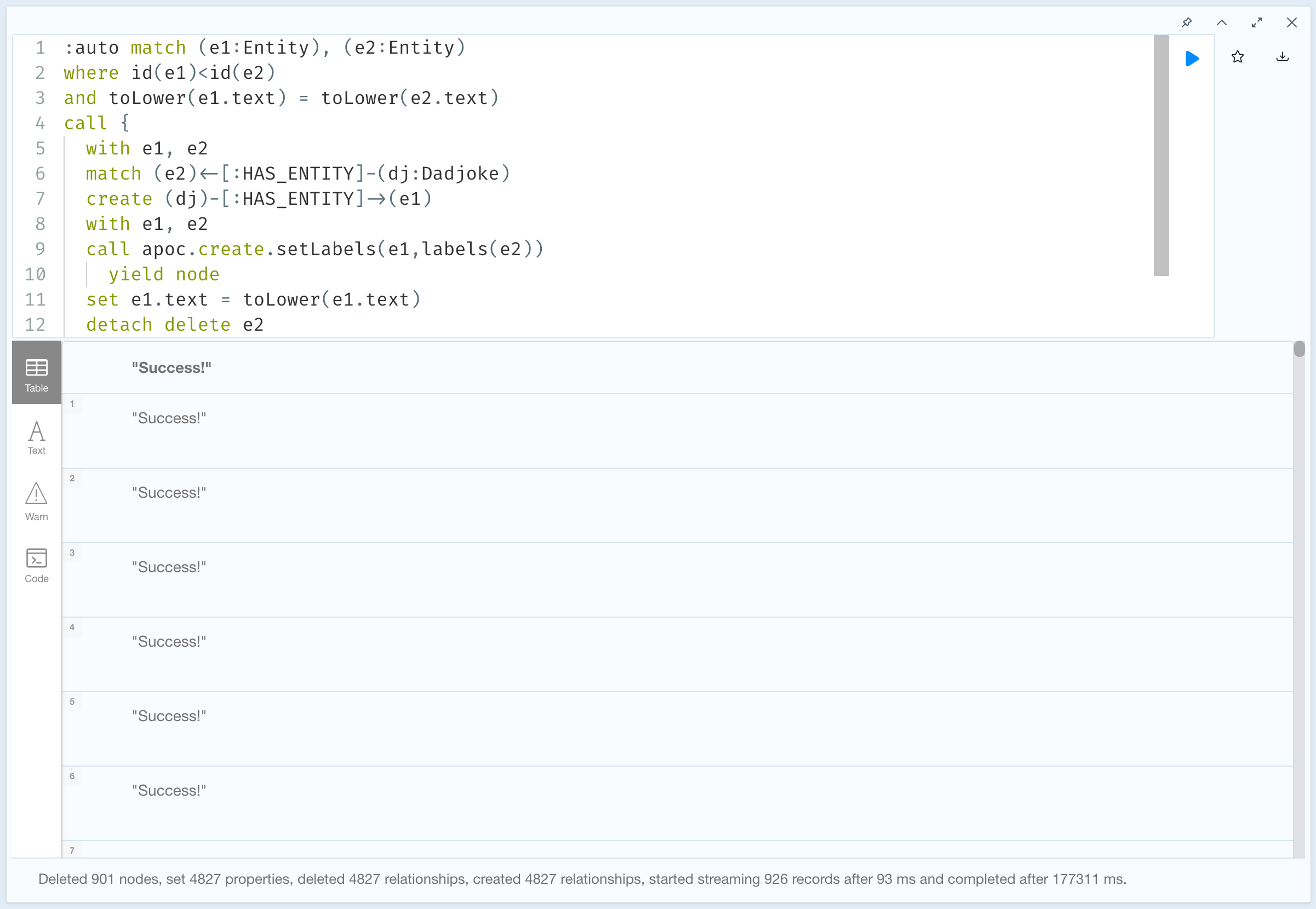
Task: Click the results table scrollbar thumb
Action: click(1299, 349)
